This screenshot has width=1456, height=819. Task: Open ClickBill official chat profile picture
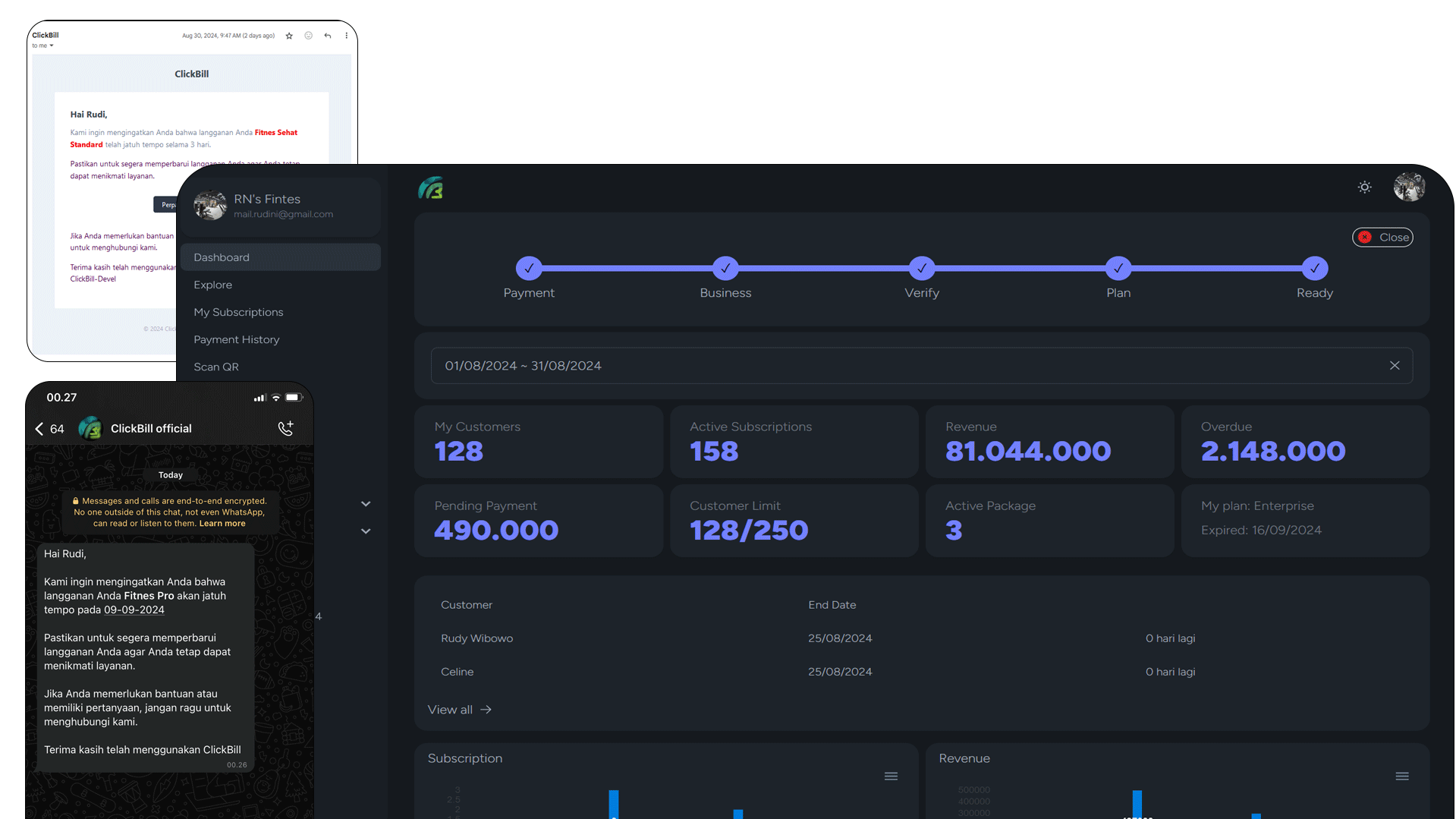(x=90, y=428)
